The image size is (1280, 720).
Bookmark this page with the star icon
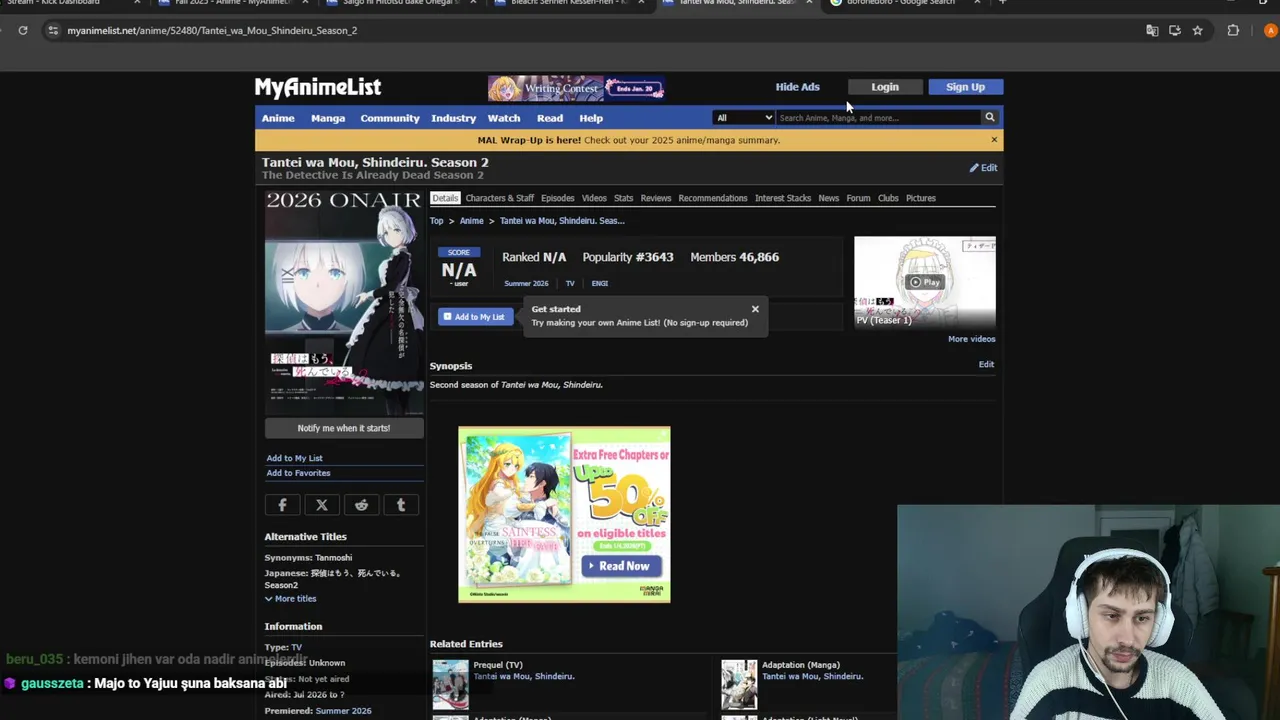pos(1197,30)
